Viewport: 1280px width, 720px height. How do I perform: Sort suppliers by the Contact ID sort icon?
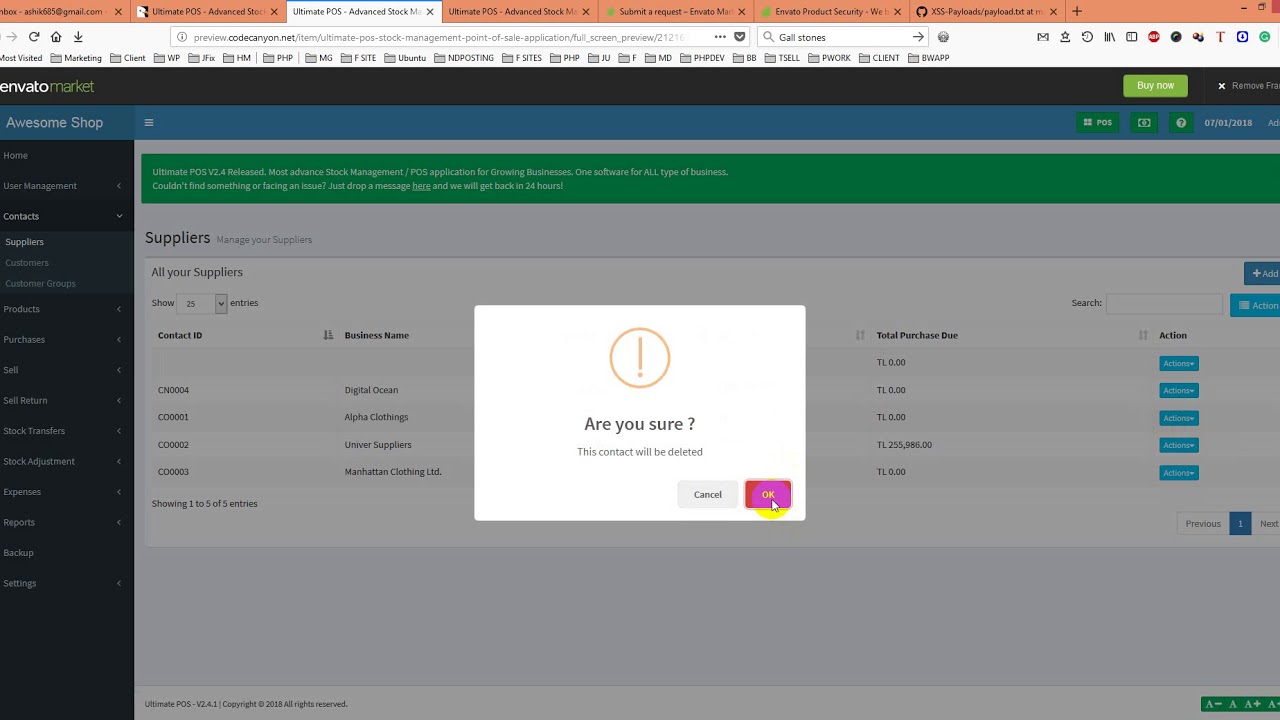pos(328,335)
